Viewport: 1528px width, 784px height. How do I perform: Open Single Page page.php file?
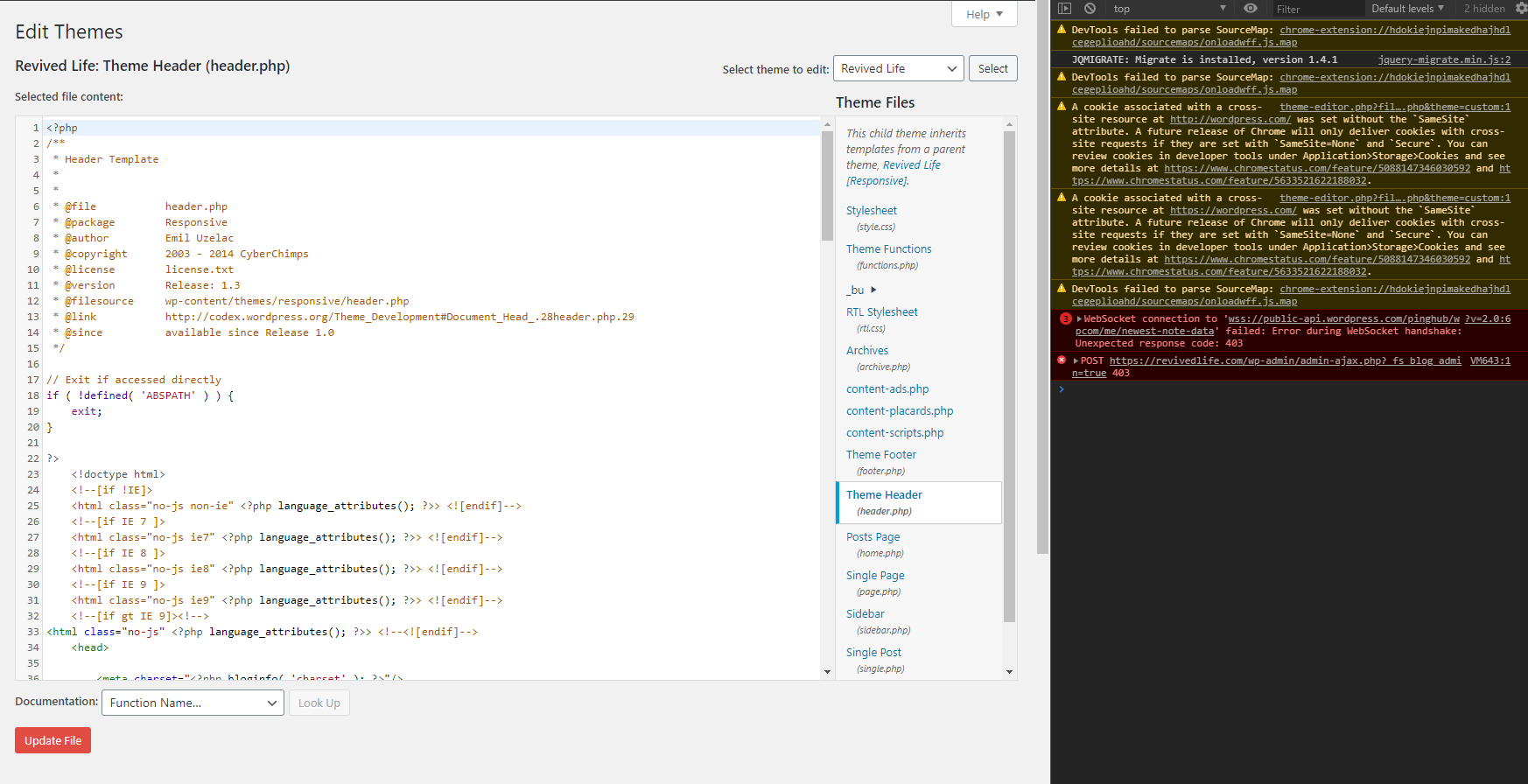[875, 576]
